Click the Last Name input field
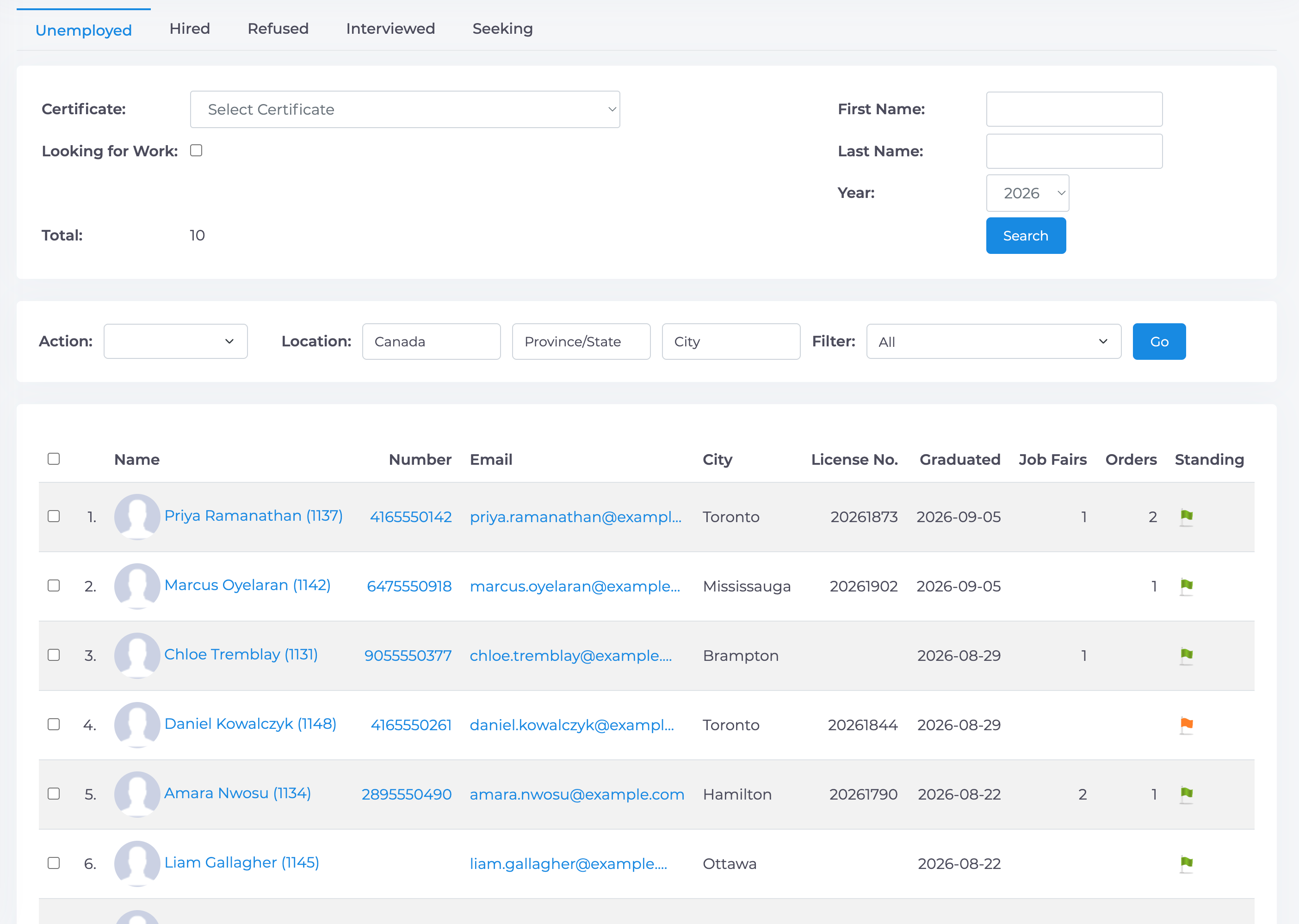The width and height of the screenshot is (1299, 924). [x=1074, y=151]
